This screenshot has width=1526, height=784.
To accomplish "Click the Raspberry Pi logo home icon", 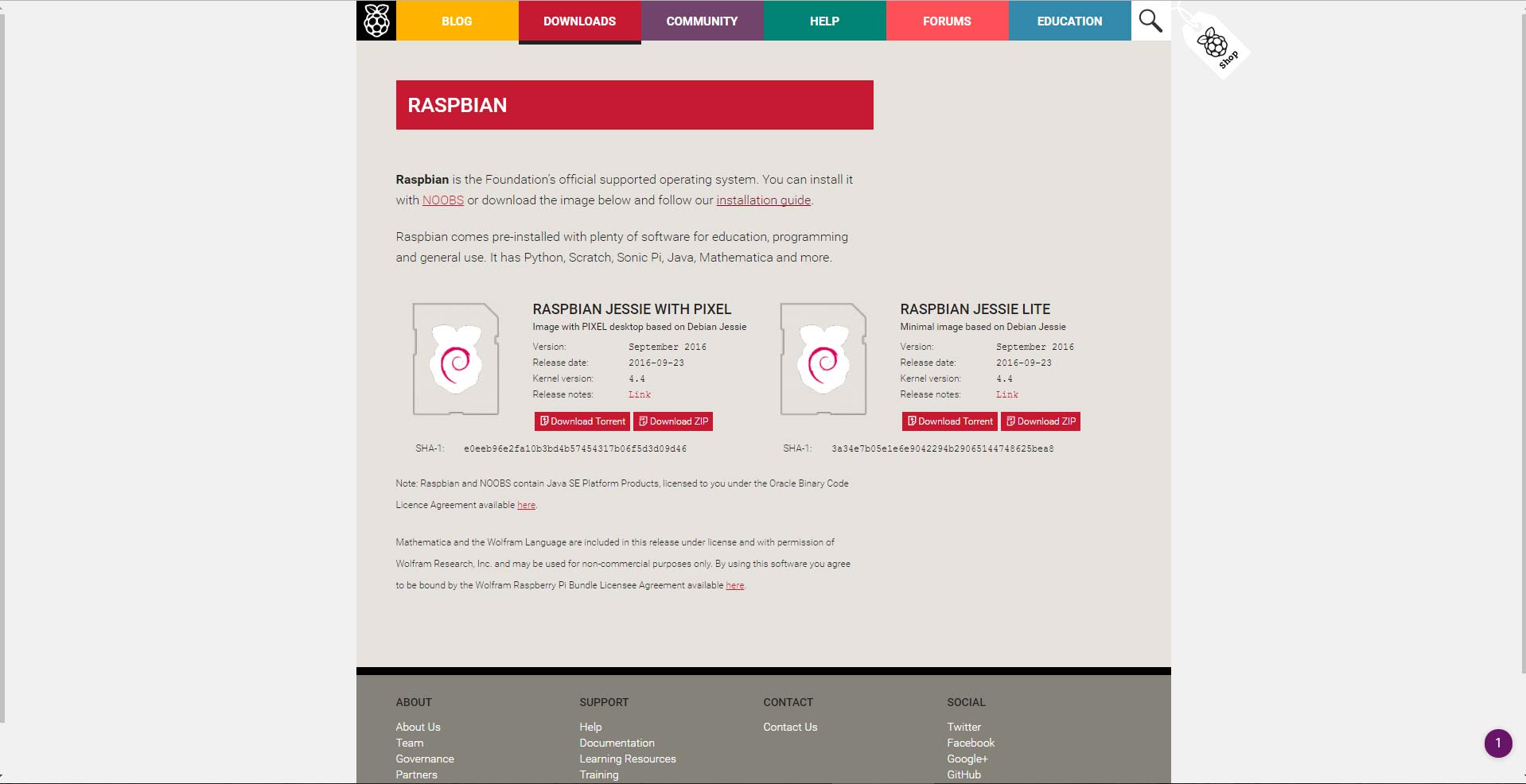I will [376, 21].
